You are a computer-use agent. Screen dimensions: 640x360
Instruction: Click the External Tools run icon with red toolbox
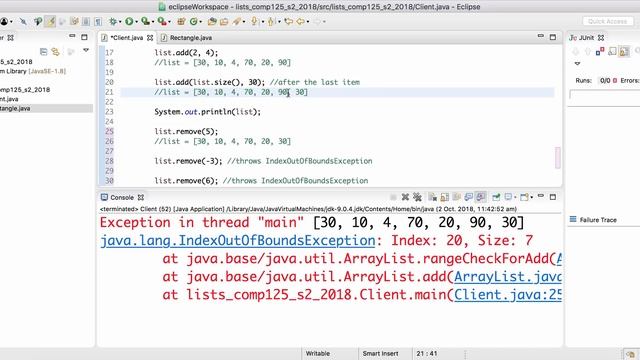[x=162, y=21]
